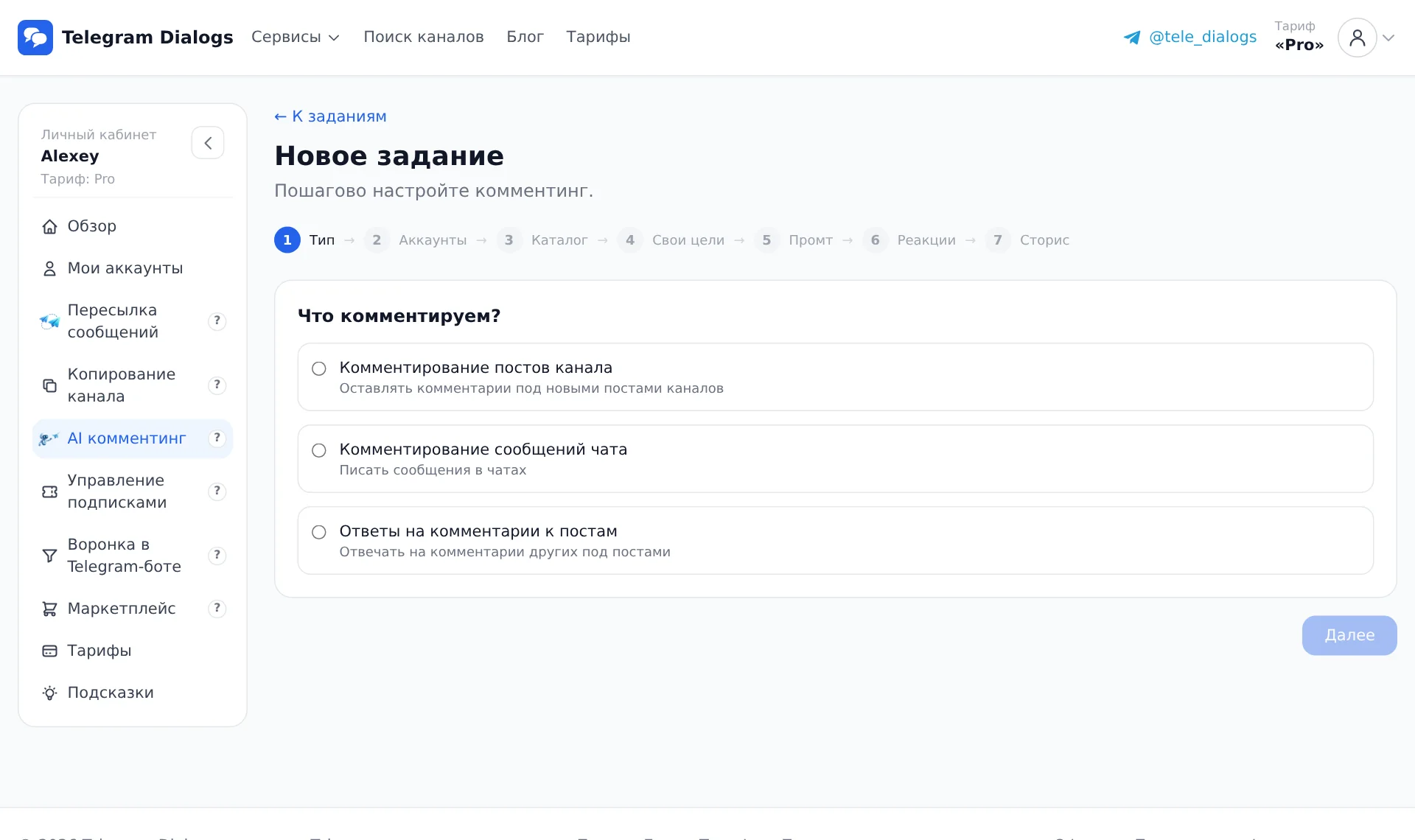Open Подсказки in the sidebar
1415x840 pixels.
tap(133, 693)
